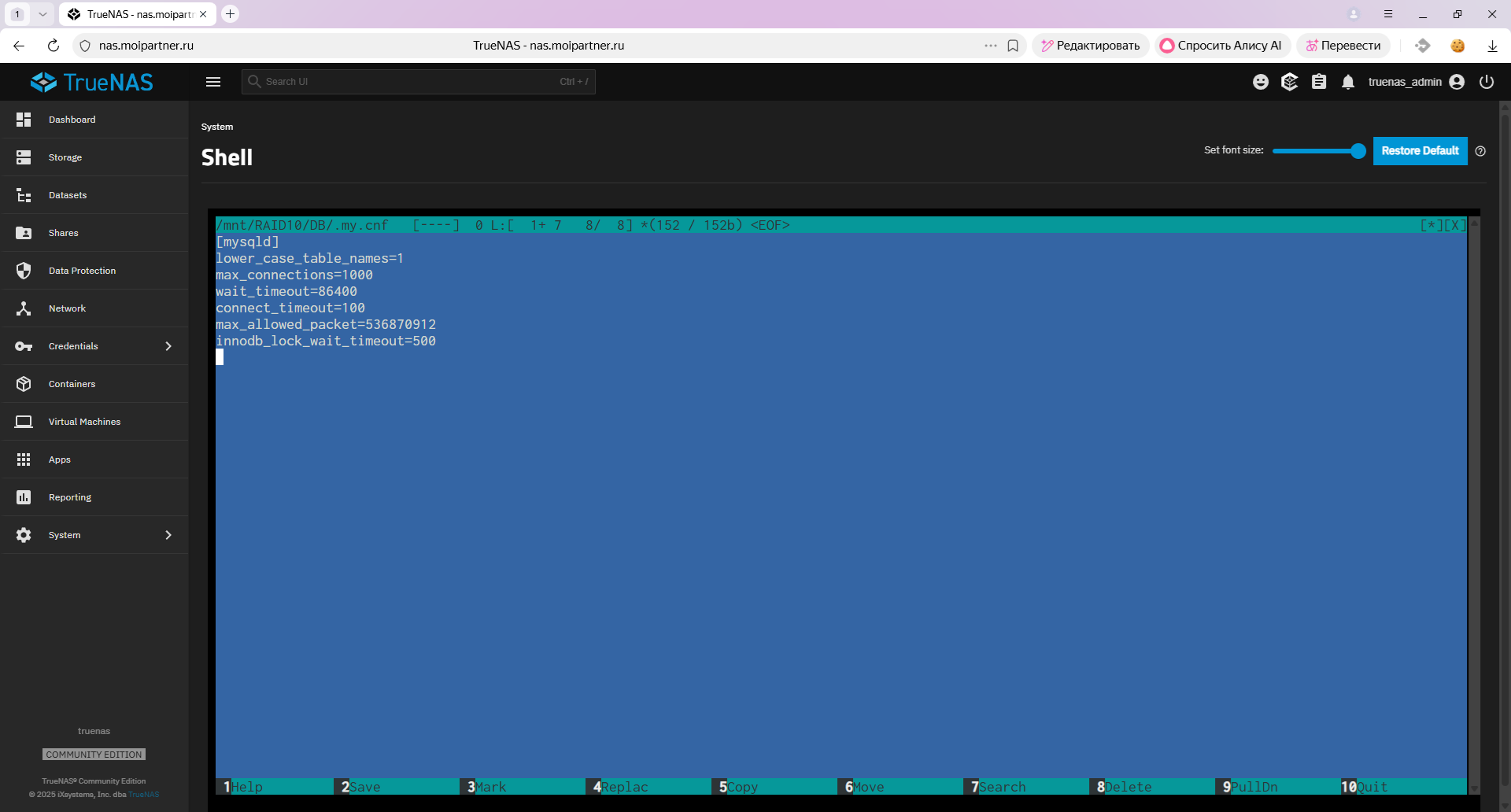Open Datasets in the sidebar
Image resolution: width=1511 pixels, height=812 pixels.
point(68,195)
